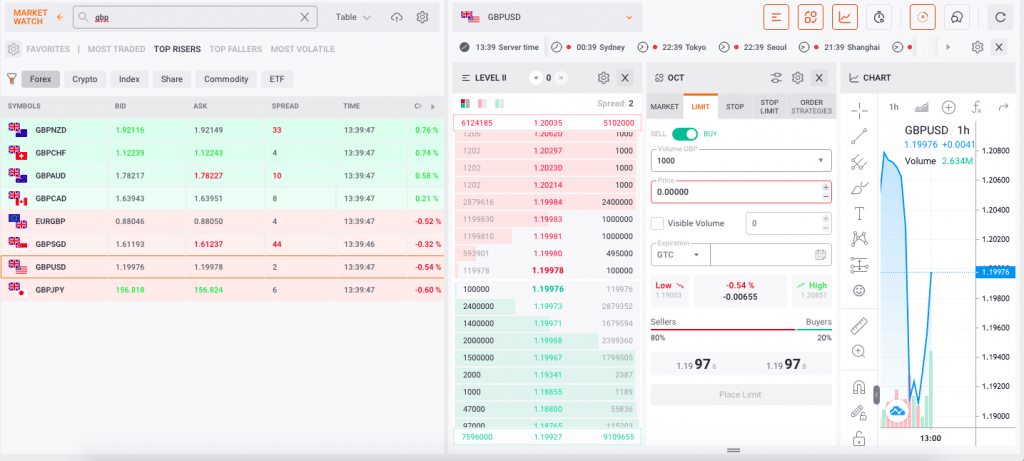This screenshot has height=461, width=1024.
Task: Open the chat bubbles toolbar button
Action: click(957, 17)
